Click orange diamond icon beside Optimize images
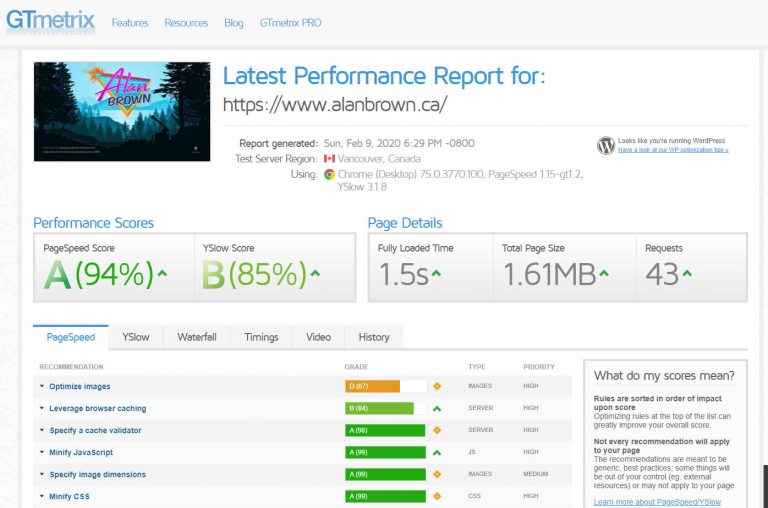 pos(437,386)
